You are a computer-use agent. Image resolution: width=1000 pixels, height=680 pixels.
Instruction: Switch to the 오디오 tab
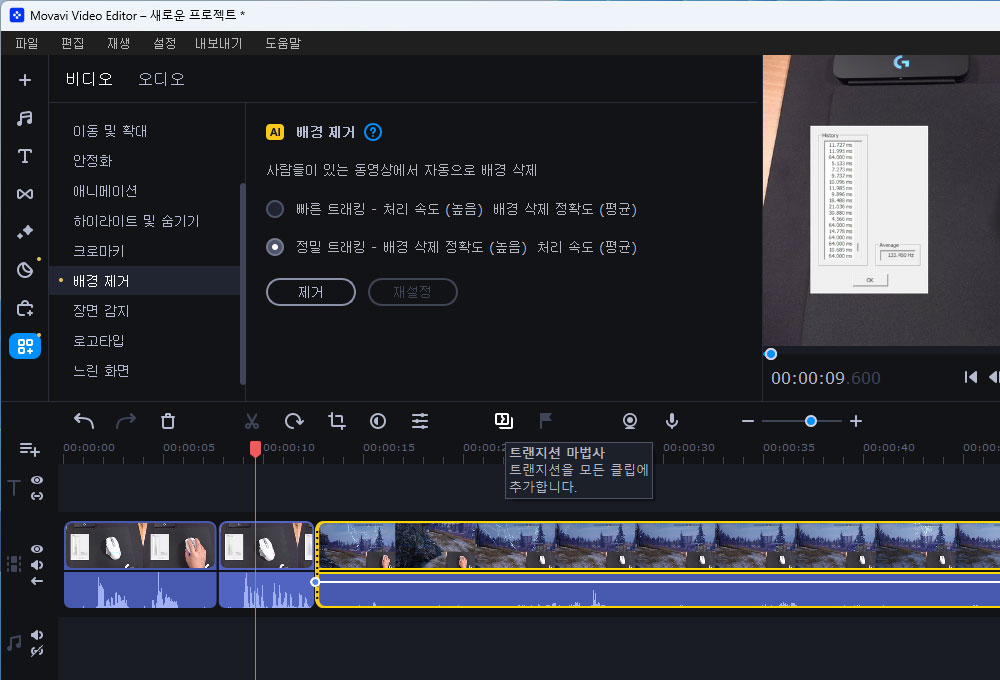point(161,79)
